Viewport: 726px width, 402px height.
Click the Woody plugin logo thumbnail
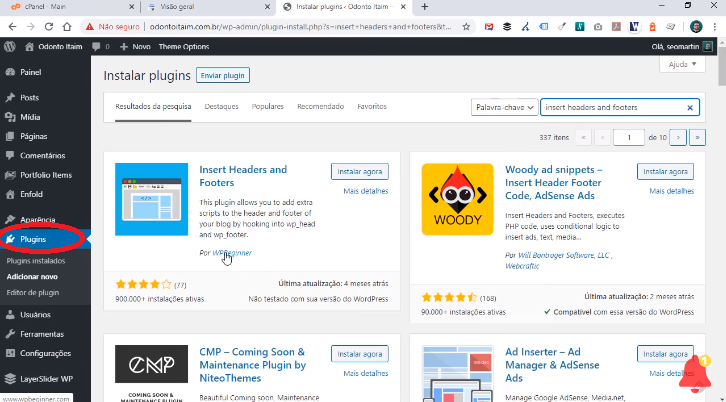point(457,199)
